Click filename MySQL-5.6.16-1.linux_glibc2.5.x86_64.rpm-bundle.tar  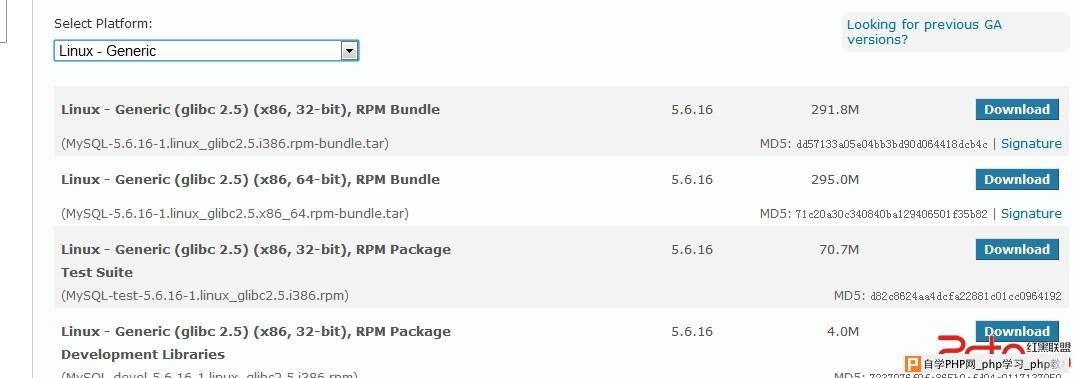click(234, 214)
